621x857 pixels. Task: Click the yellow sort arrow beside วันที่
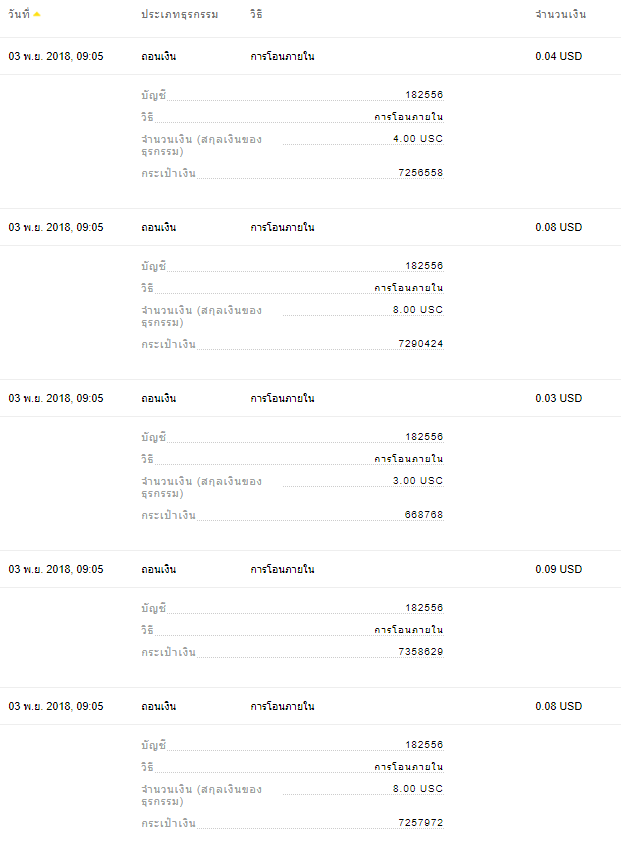pyautogui.click(x=37, y=14)
